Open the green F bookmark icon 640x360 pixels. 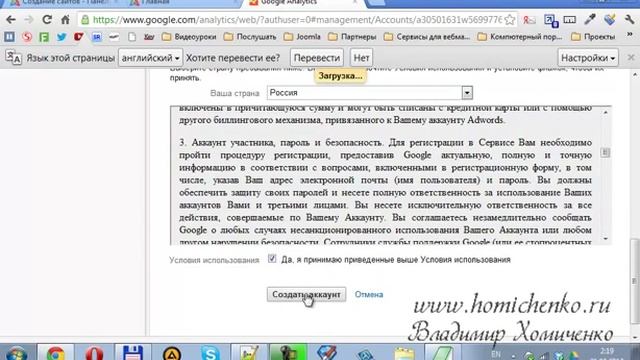point(44,37)
